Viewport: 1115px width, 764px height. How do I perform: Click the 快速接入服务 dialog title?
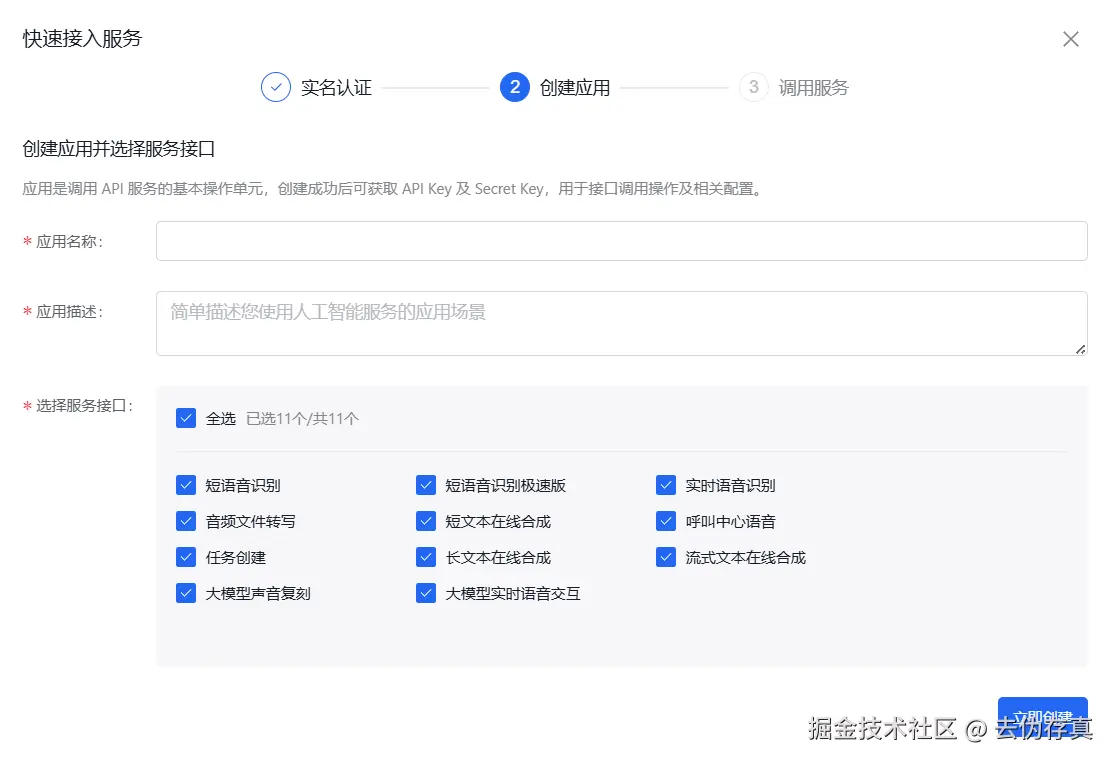coord(82,38)
